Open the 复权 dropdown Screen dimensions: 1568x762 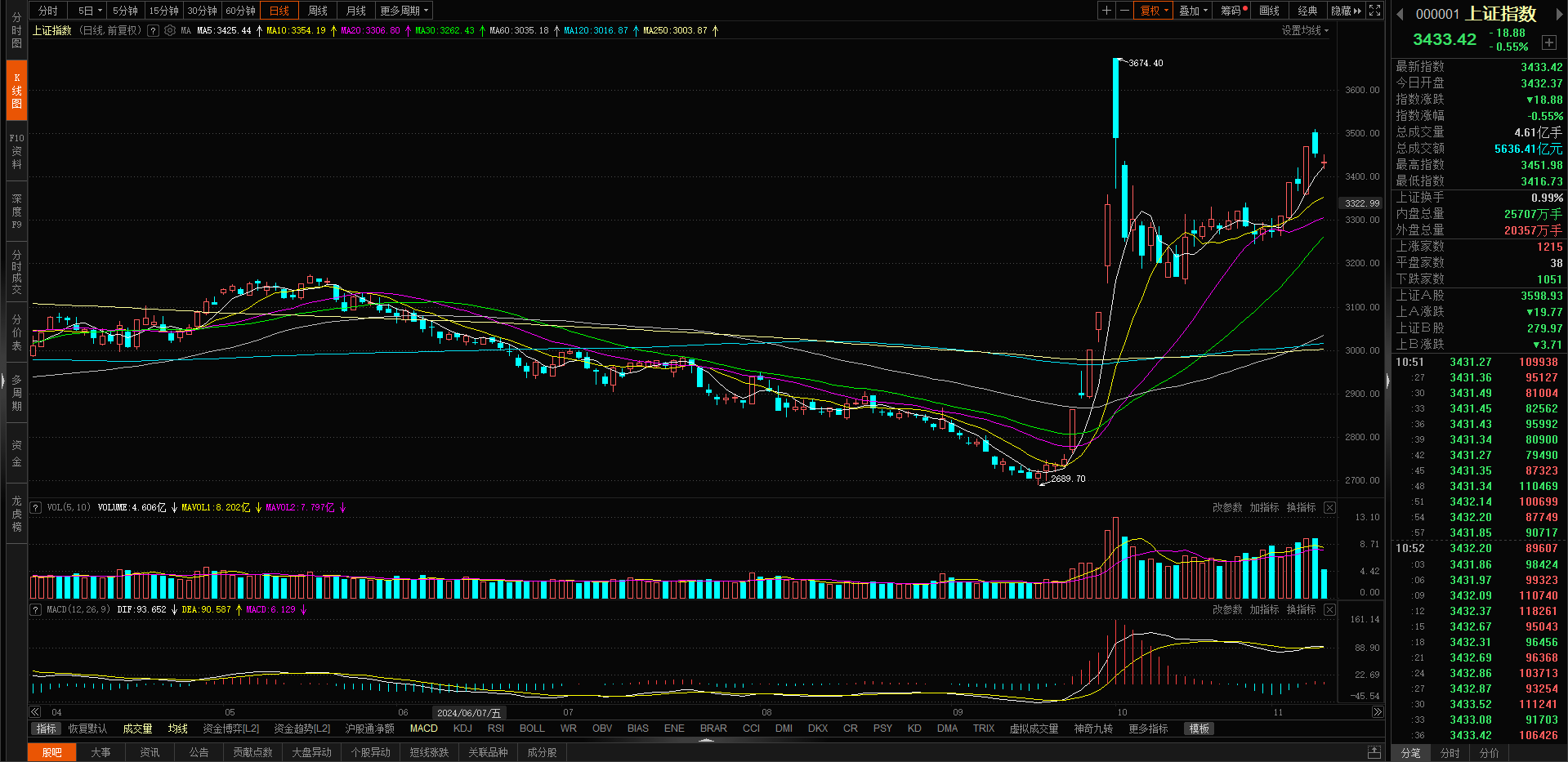[1154, 11]
